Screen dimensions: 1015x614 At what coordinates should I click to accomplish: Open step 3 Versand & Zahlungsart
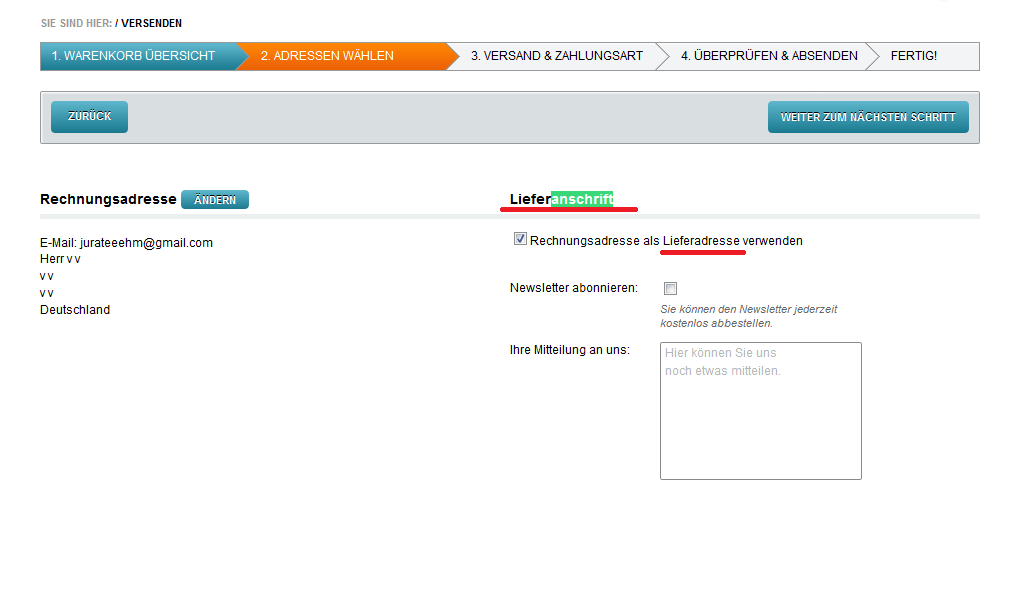coord(557,56)
